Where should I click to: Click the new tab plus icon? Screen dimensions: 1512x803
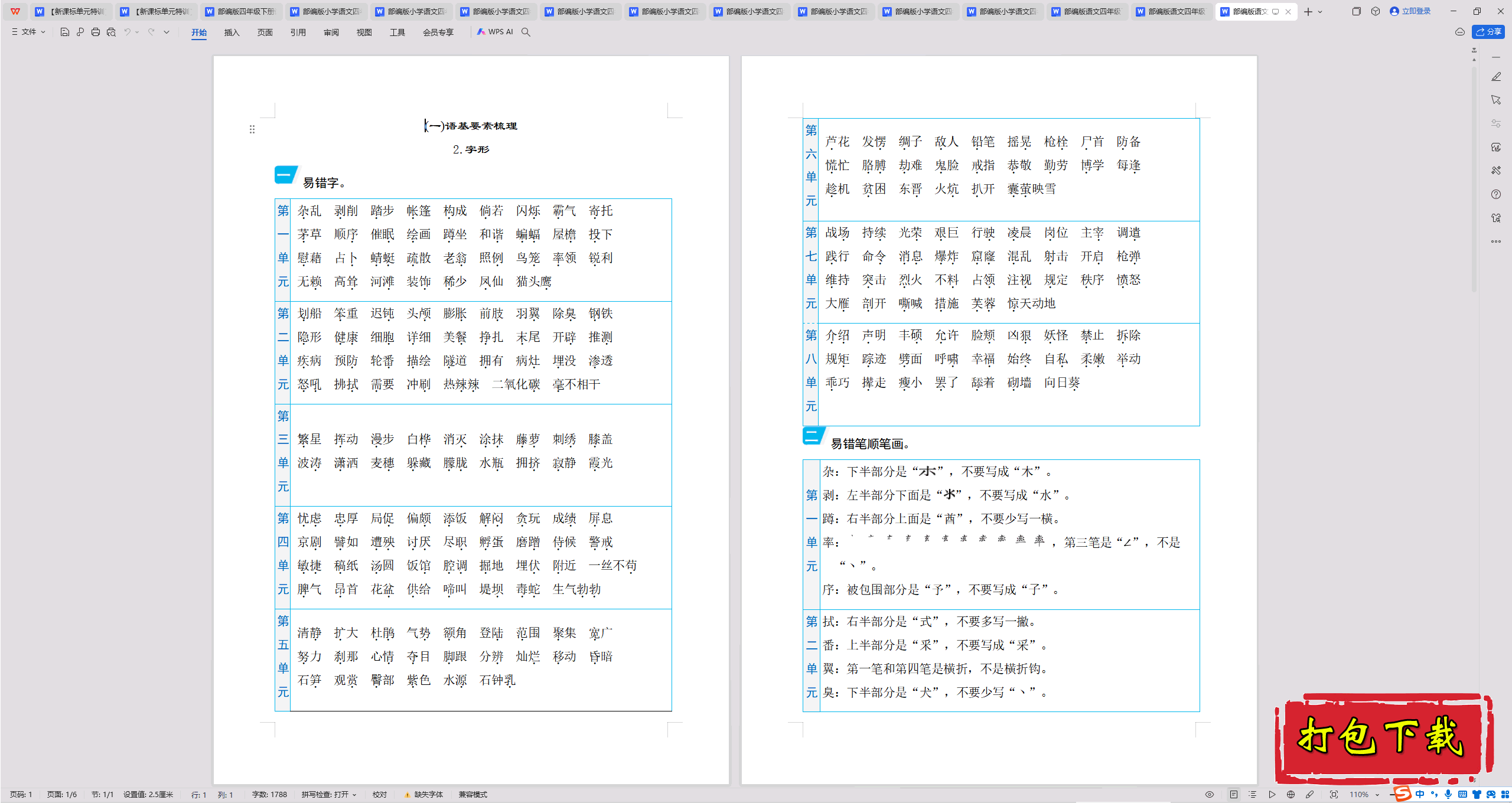click(1308, 11)
